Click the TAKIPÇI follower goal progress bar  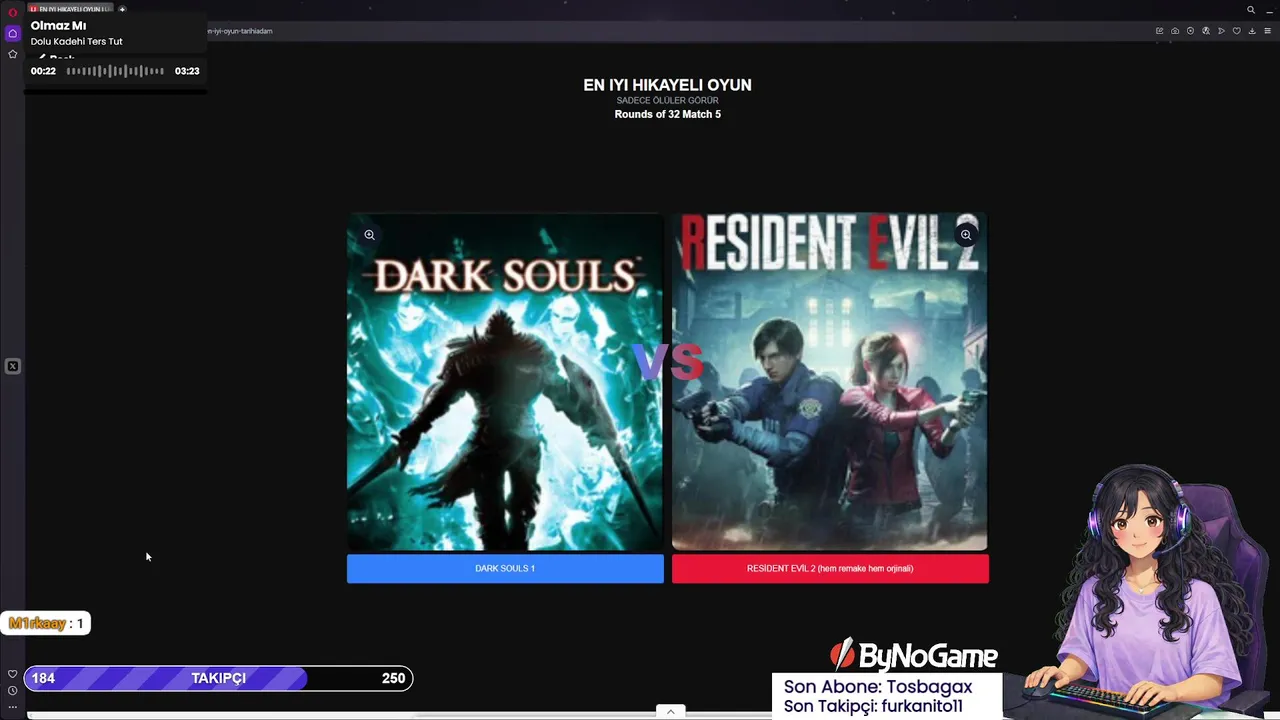[218, 678]
